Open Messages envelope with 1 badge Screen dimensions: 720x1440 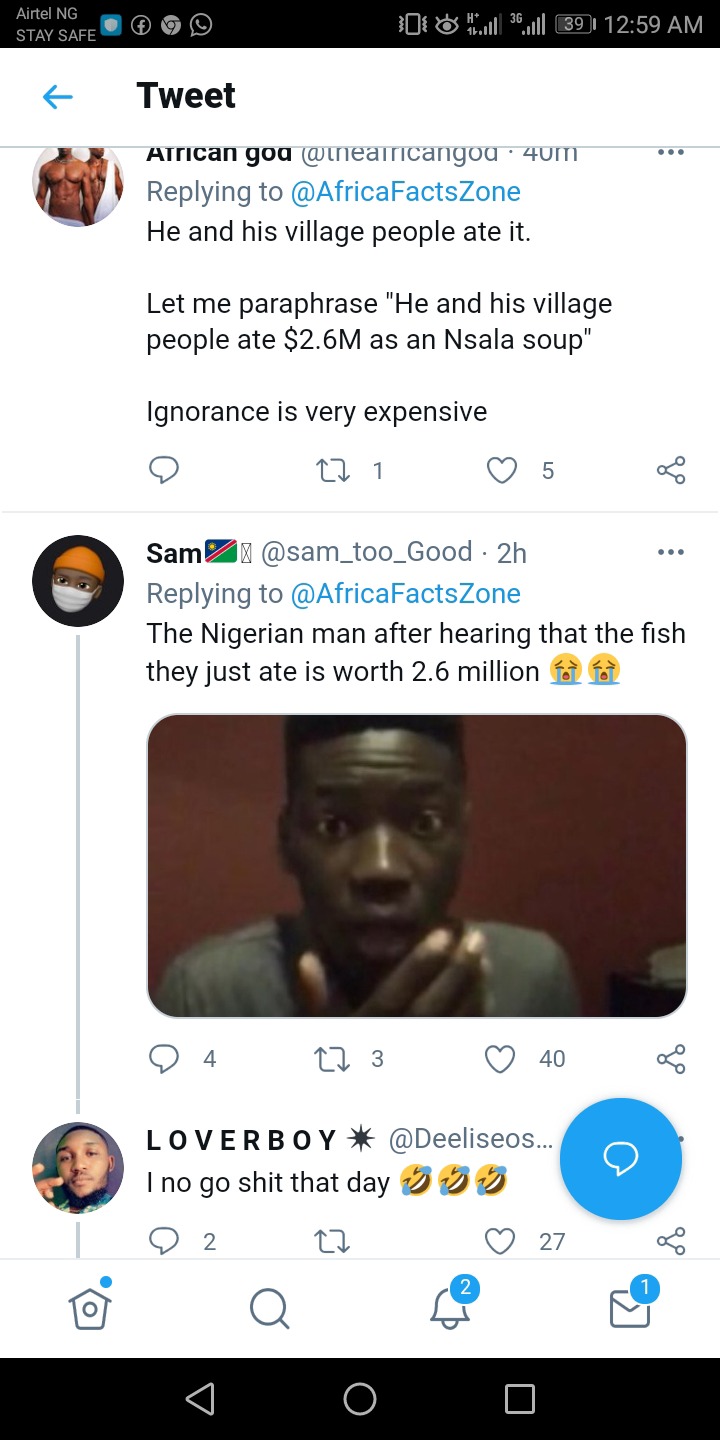[631, 1304]
